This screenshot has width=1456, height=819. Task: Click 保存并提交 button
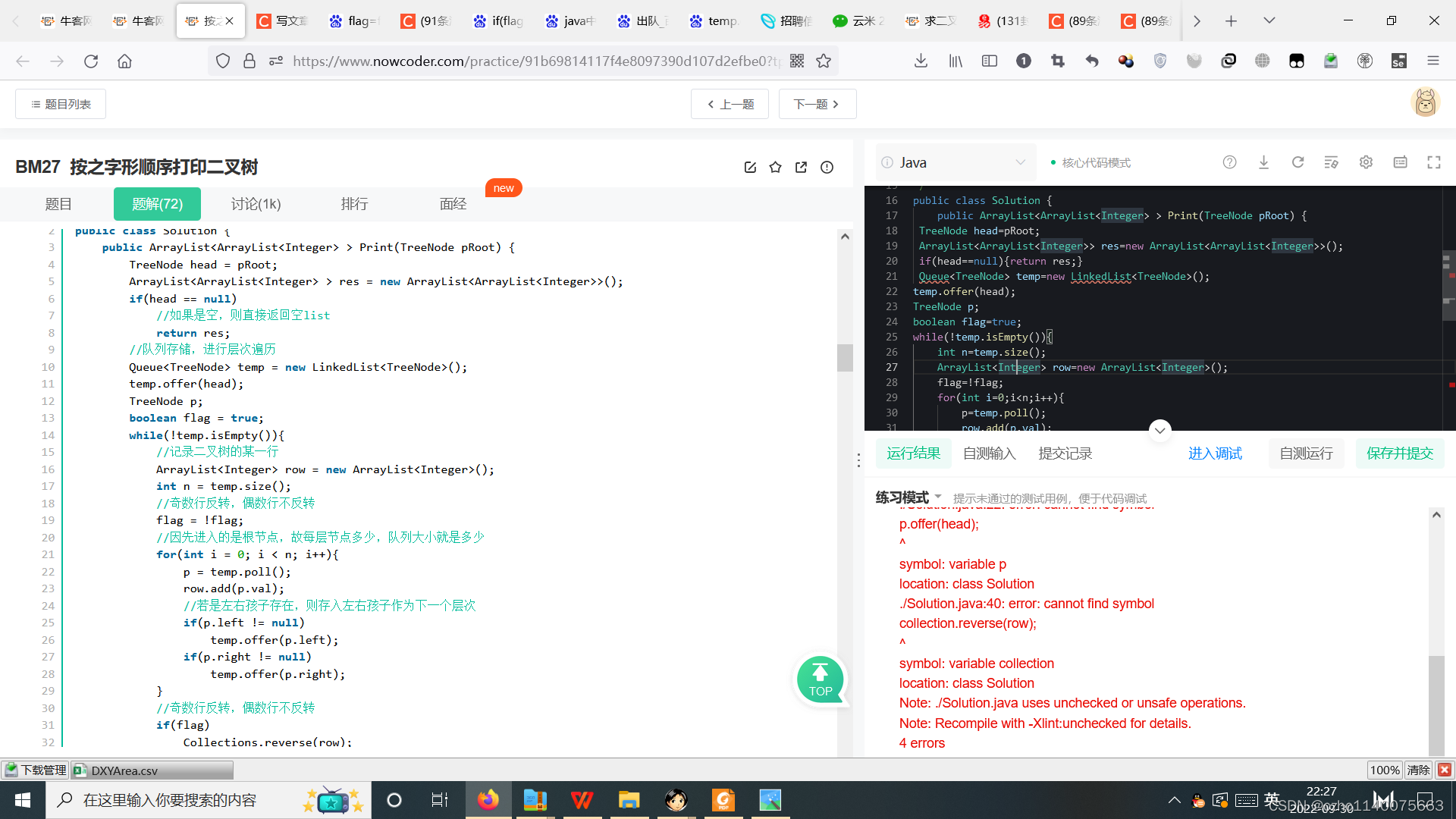[1400, 453]
